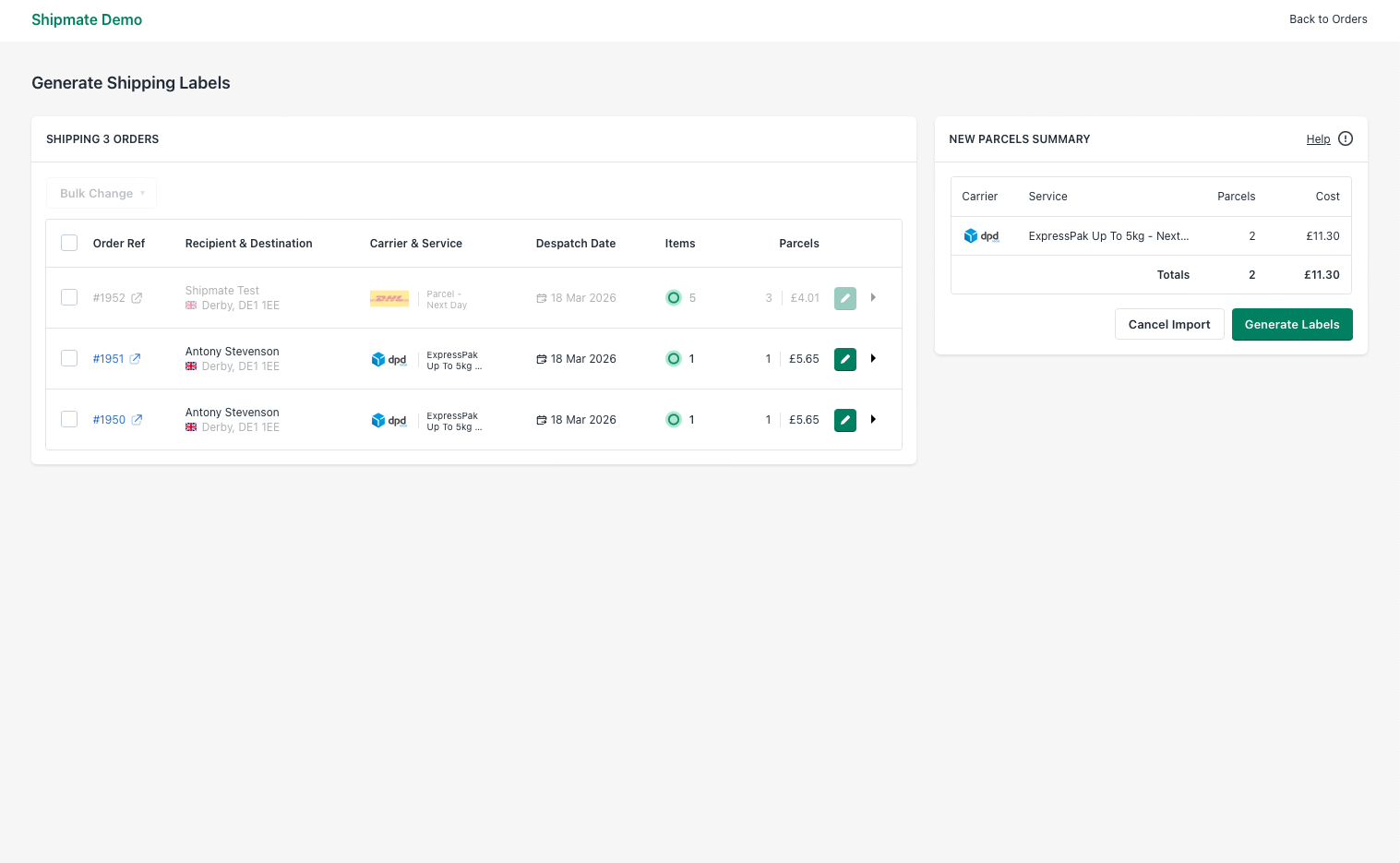Expand the row details for order #1950
Image resolution: width=1400 pixels, height=863 pixels.
[x=873, y=419]
